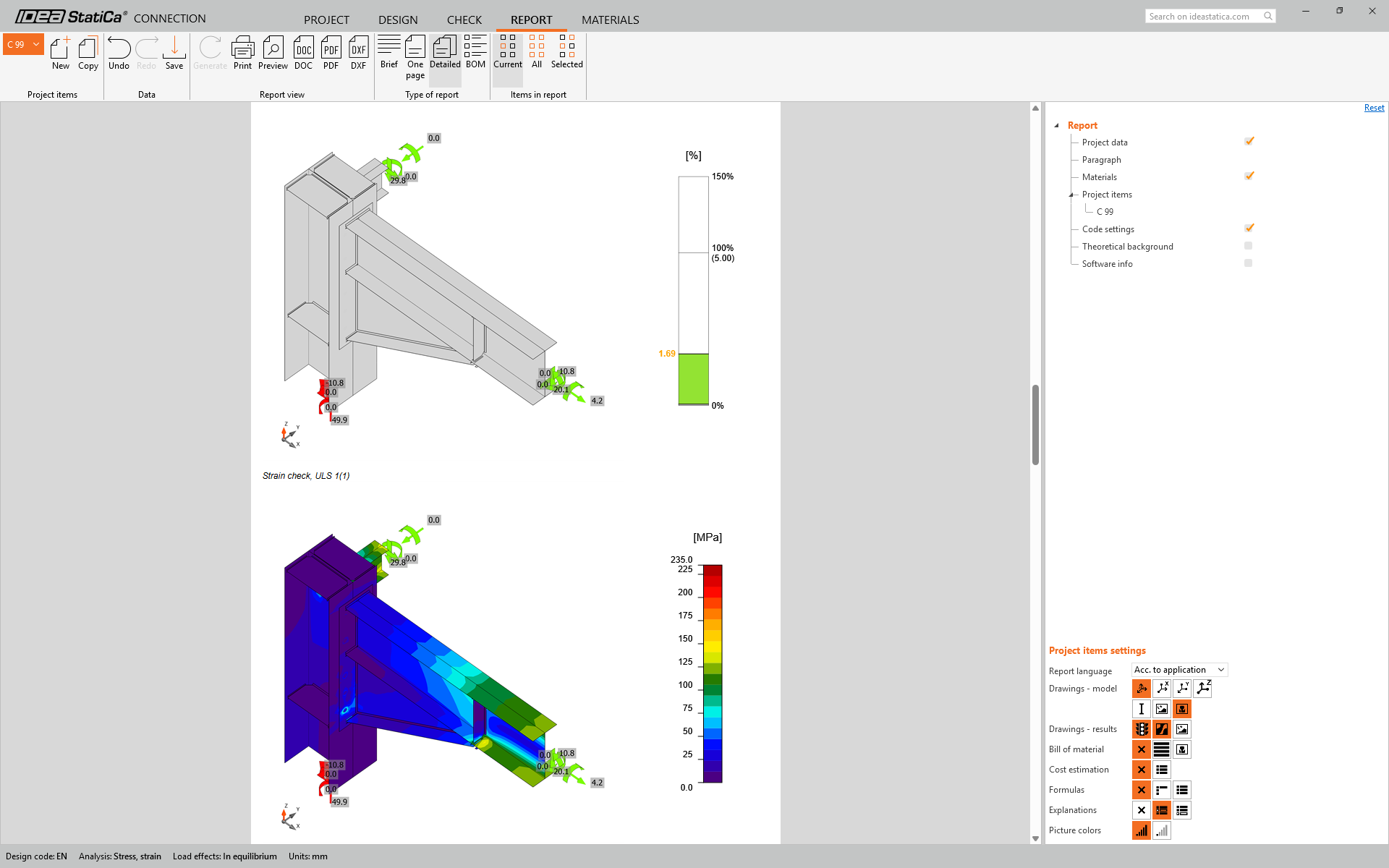
Task: Select C 99 item in report tree
Action: [1105, 212]
